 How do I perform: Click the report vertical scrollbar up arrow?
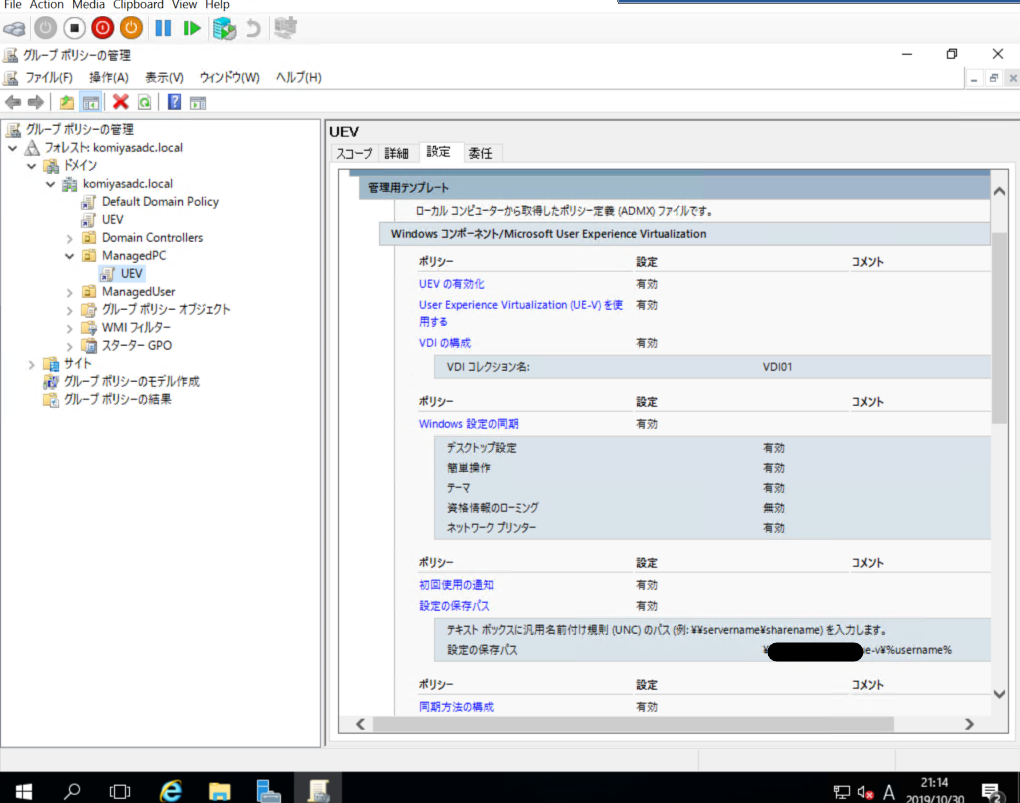(1000, 191)
